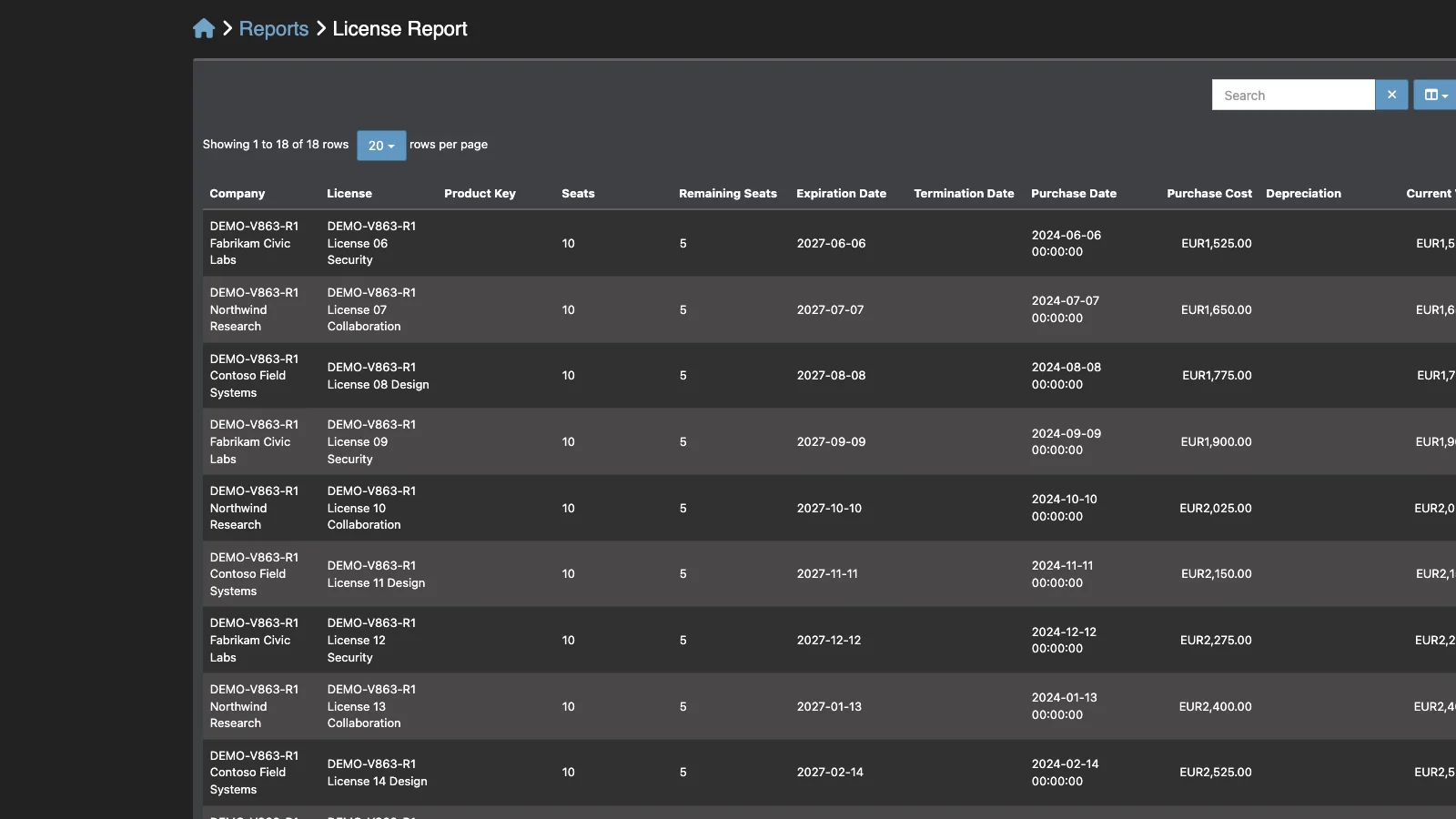Click expiration date 2027-09-09
The image size is (1456, 819).
[x=831, y=442]
